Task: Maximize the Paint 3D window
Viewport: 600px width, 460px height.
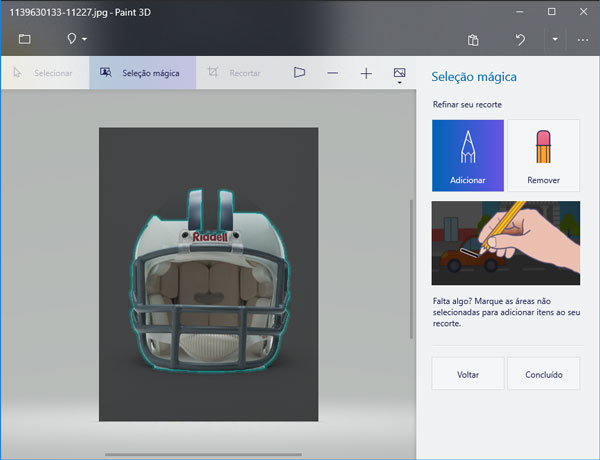Action: click(x=551, y=12)
